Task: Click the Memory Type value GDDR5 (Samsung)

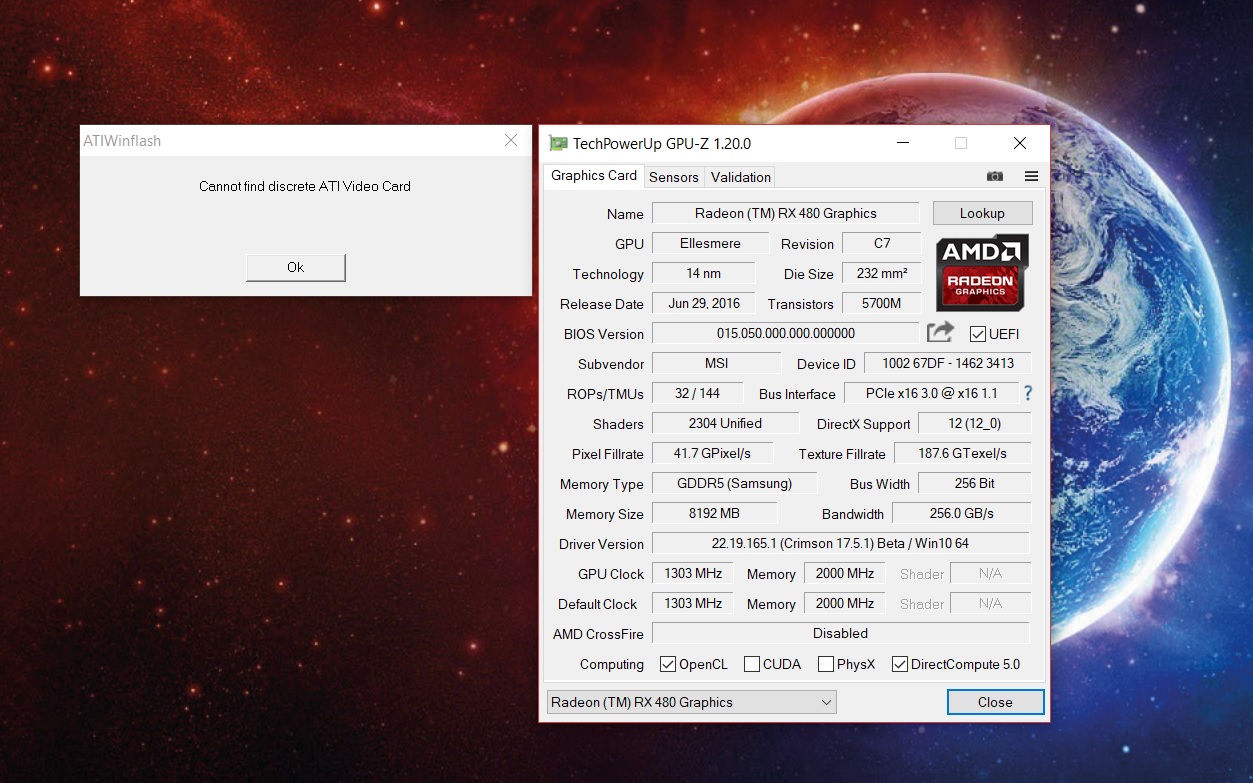Action: click(x=734, y=483)
